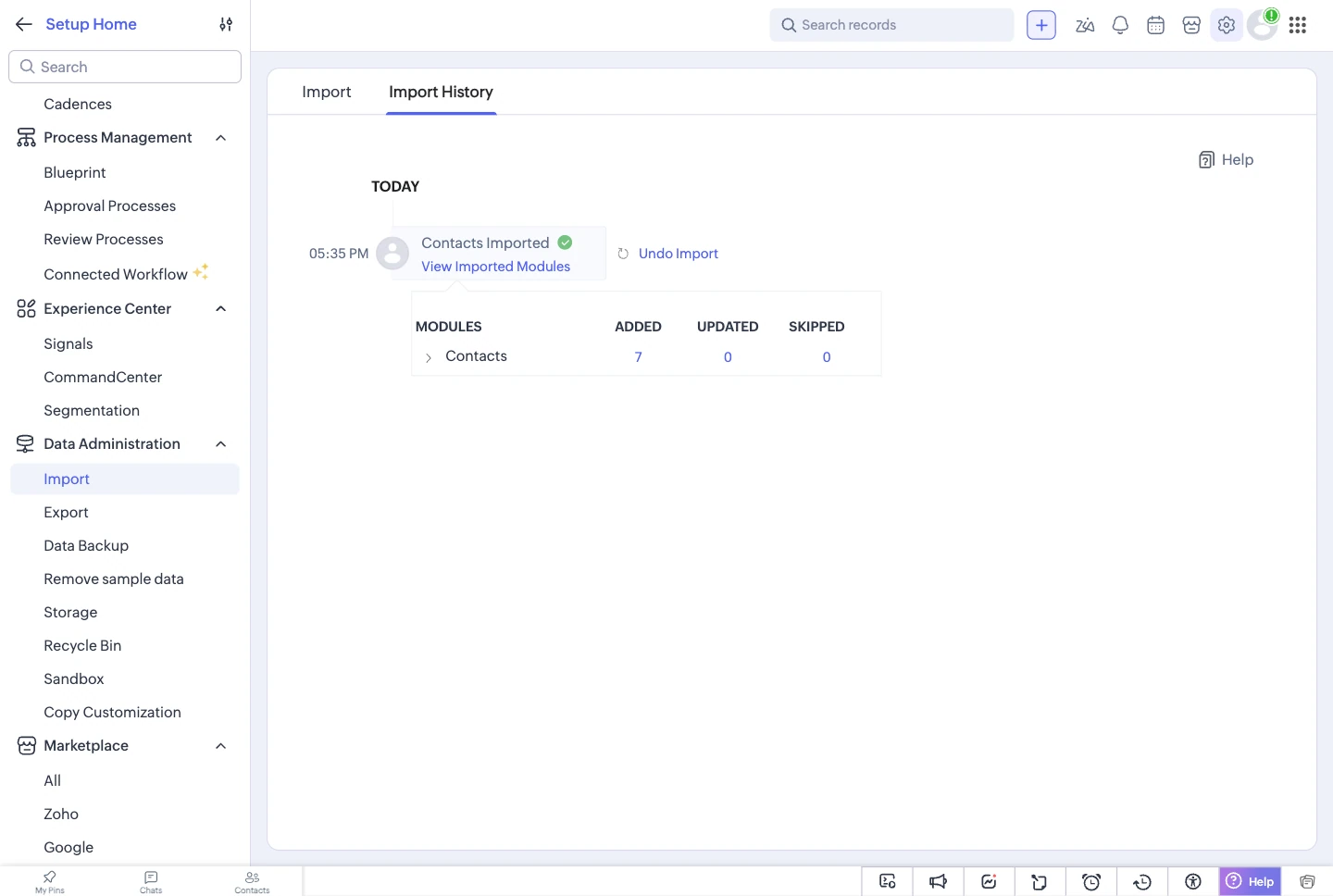
Task: Open Chats in bottom bar
Action: (x=151, y=882)
